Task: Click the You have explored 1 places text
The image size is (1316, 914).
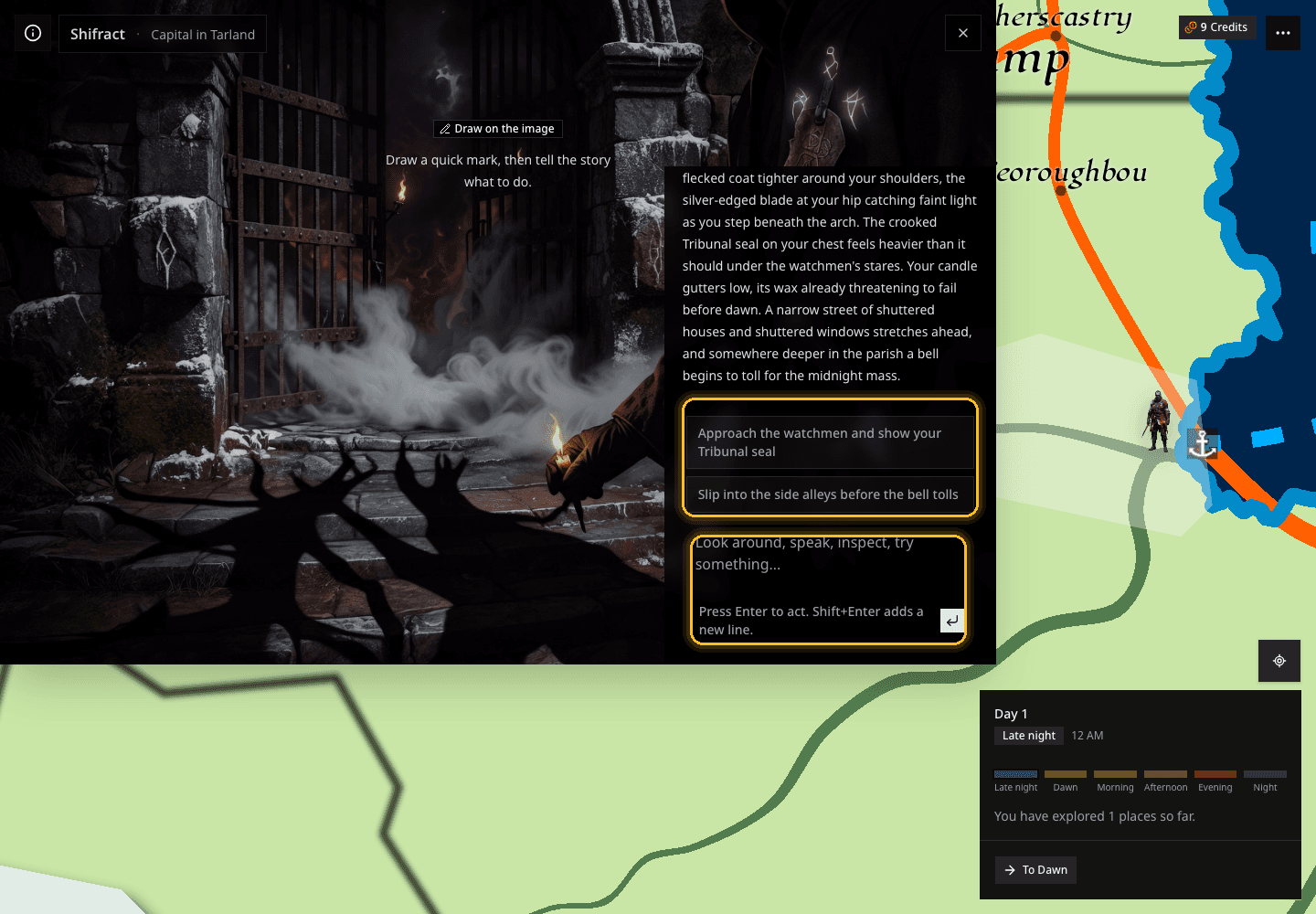Action: point(1095,816)
